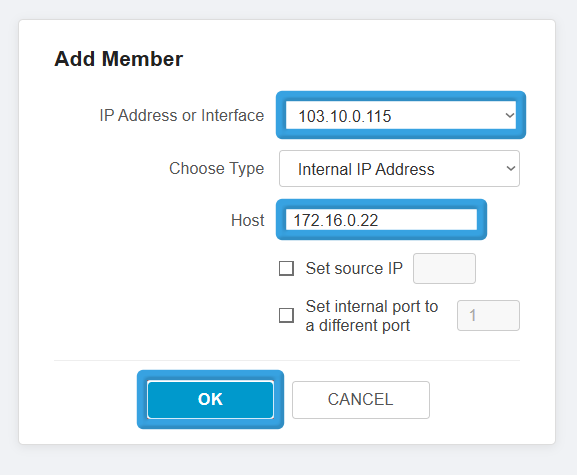Click the internal port number field showing 1
577x475 pixels.
pos(488,315)
